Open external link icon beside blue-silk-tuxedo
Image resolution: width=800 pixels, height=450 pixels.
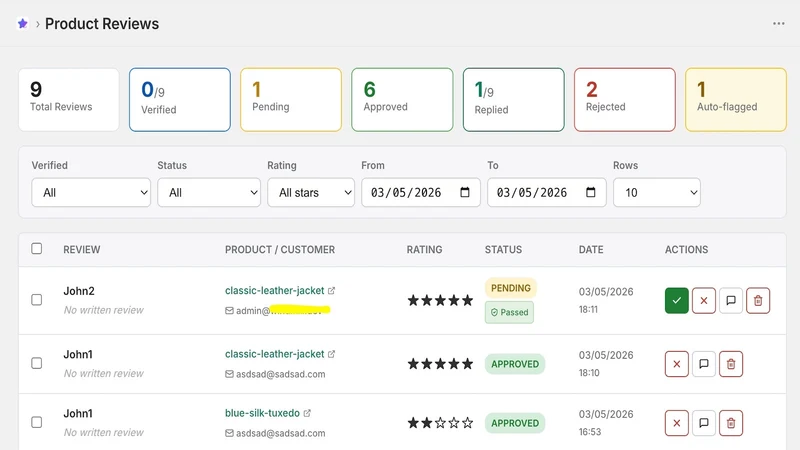(307, 413)
